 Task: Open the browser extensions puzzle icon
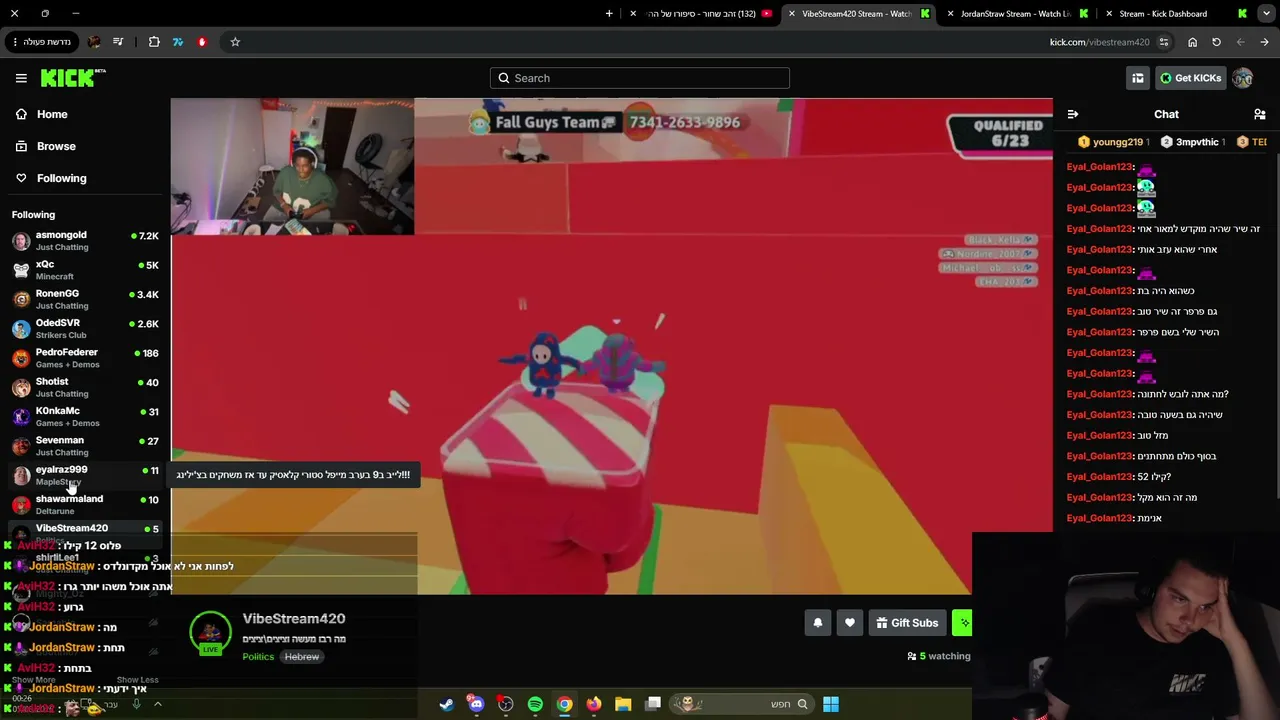[x=154, y=42]
